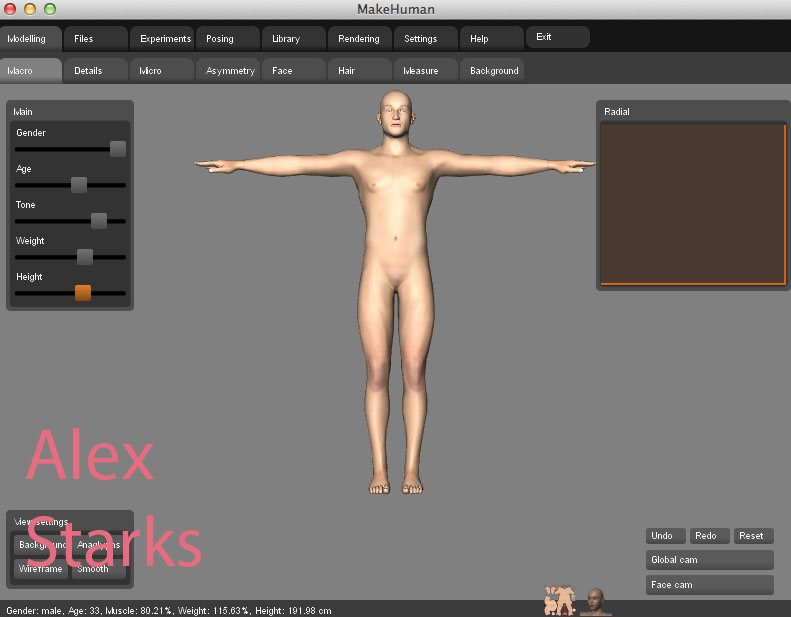Open the Hair sub-tab
Screen dimensions: 791x617
(360, 71)
